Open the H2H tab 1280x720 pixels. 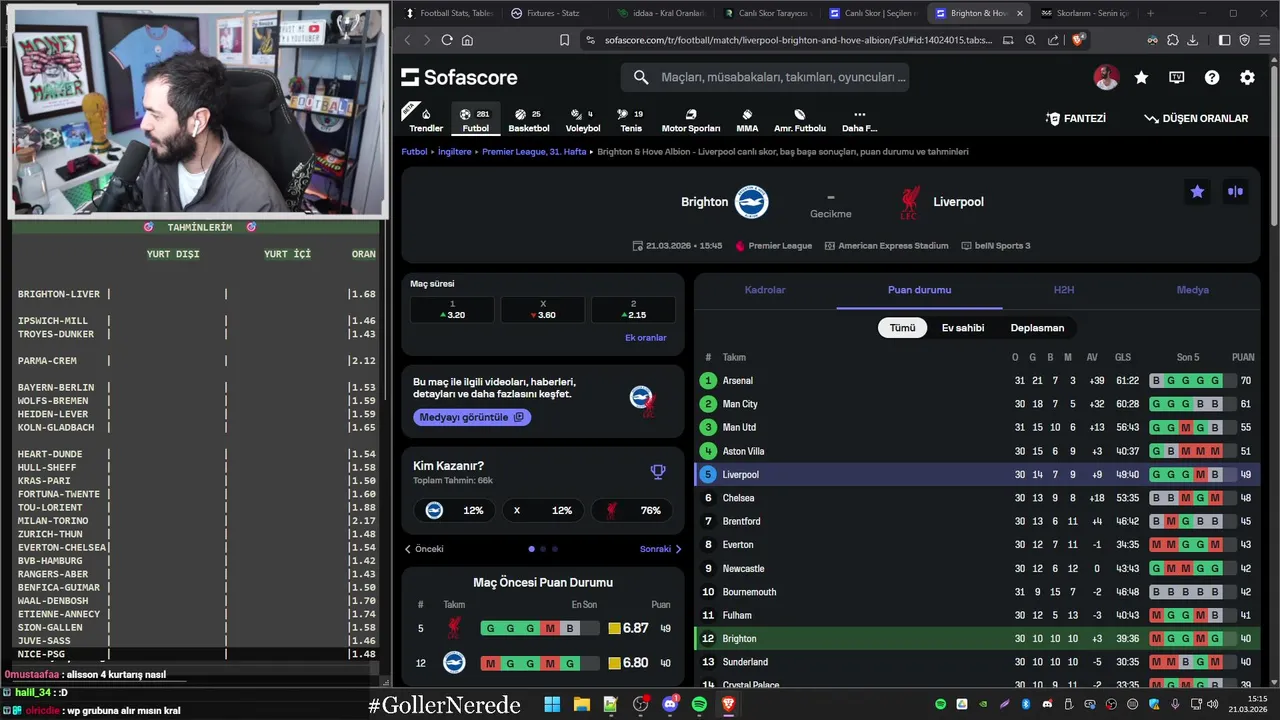[1064, 290]
